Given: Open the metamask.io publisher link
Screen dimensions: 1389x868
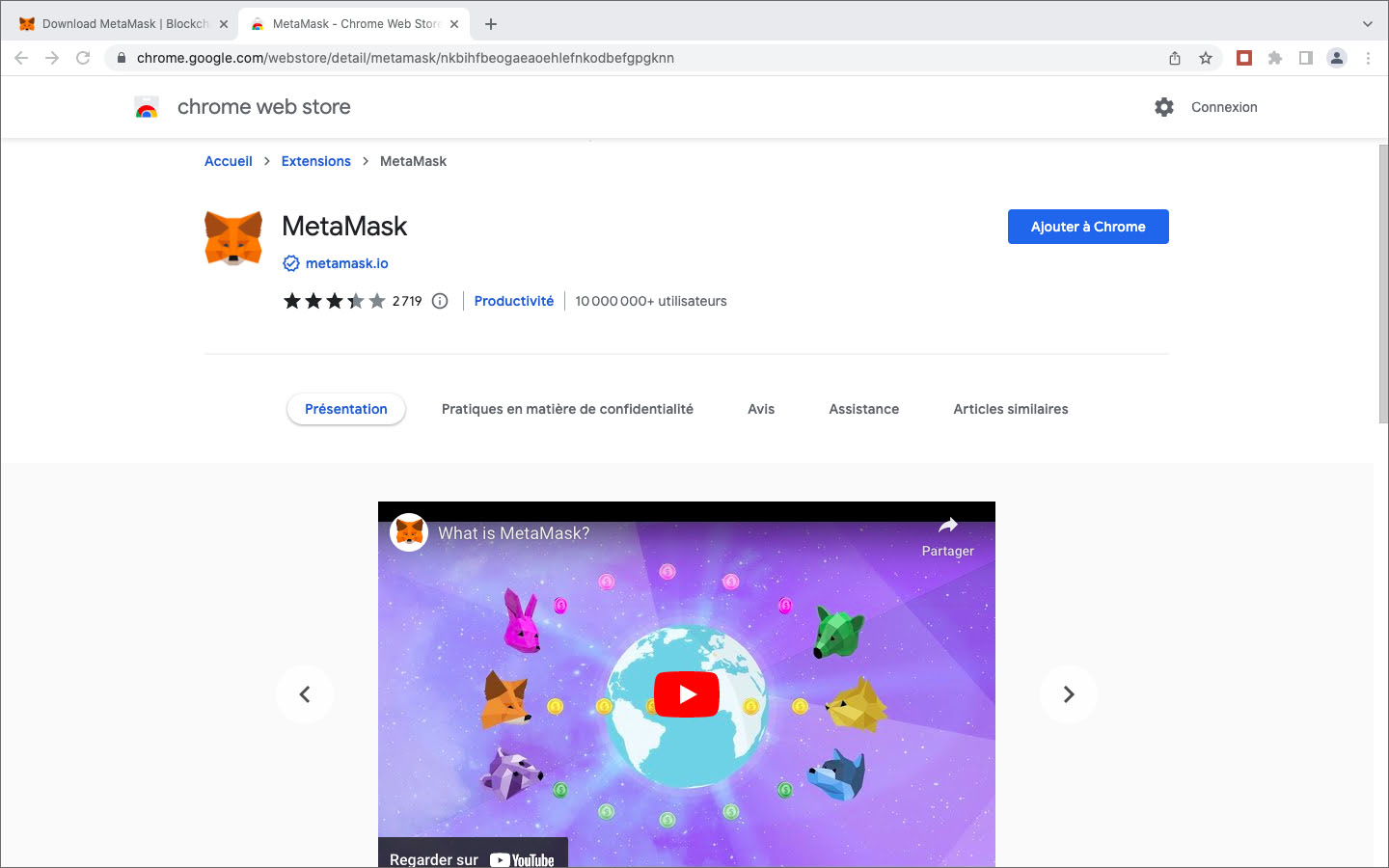Looking at the screenshot, I should tap(346, 263).
